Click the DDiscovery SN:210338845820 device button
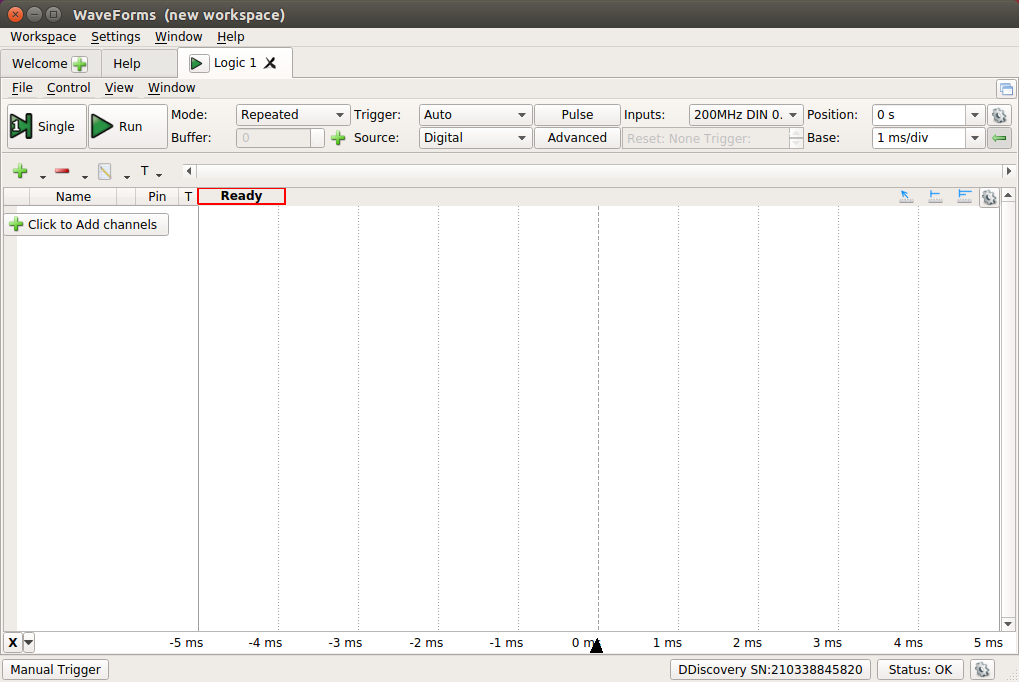1019x682 pixels. click(x=770, y=670)
